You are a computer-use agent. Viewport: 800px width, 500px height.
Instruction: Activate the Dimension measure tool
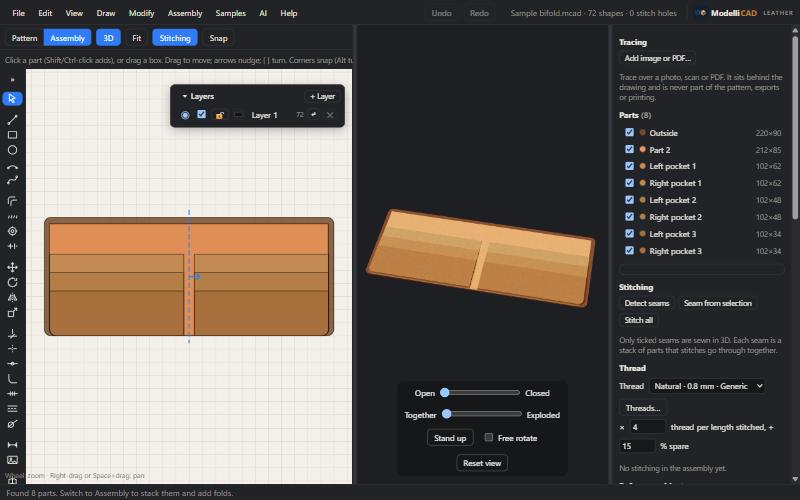12,445
